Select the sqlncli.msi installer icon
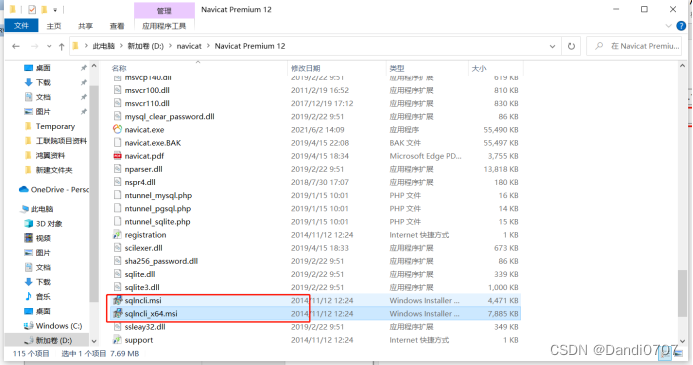The height and width of the screenshot is (365, 693). tap(117, 300)
